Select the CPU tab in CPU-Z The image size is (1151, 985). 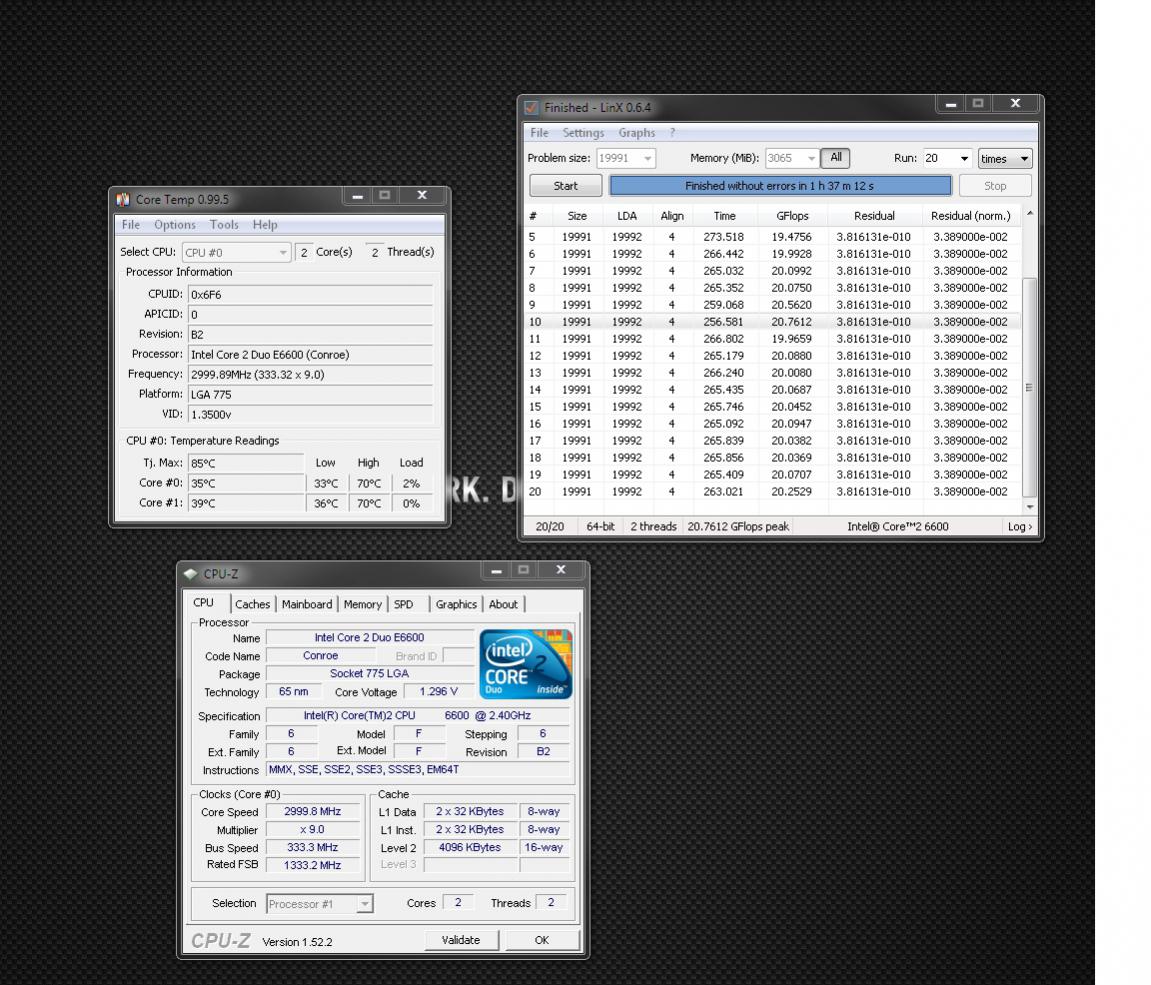click(x=203, y=603)
